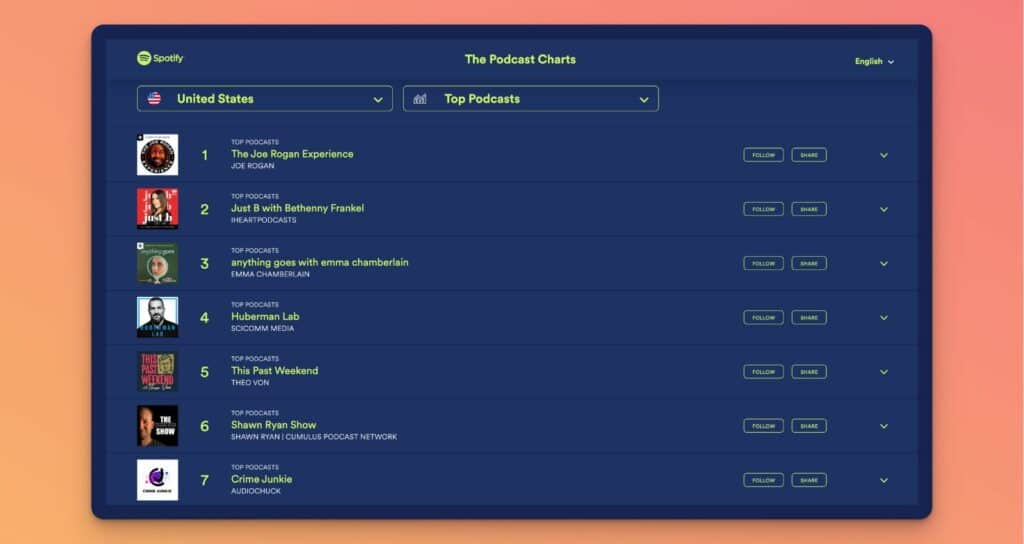
Task: Click SHAWN RYAN | CUMULUS PODCAST NETWORK text
Action: pyautogui.click(x=313, y=437)
